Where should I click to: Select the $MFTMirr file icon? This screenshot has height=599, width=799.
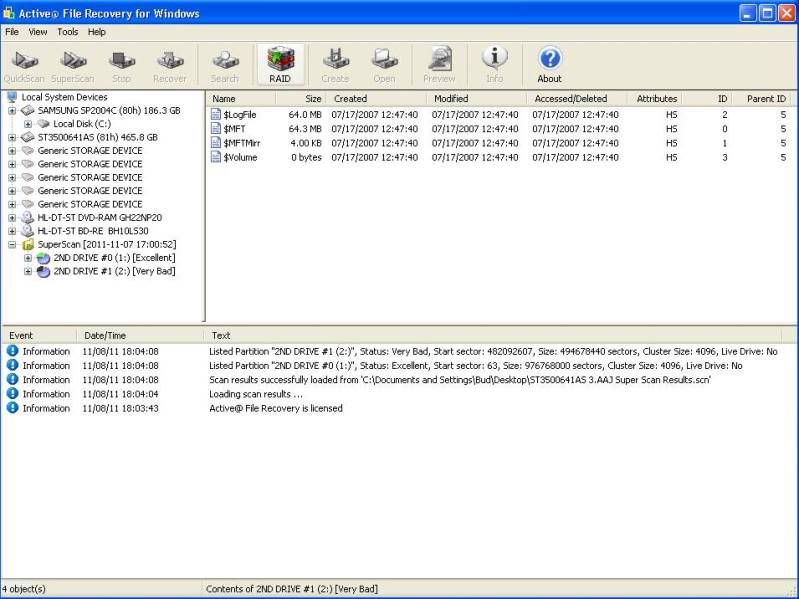tap(216, 143)
